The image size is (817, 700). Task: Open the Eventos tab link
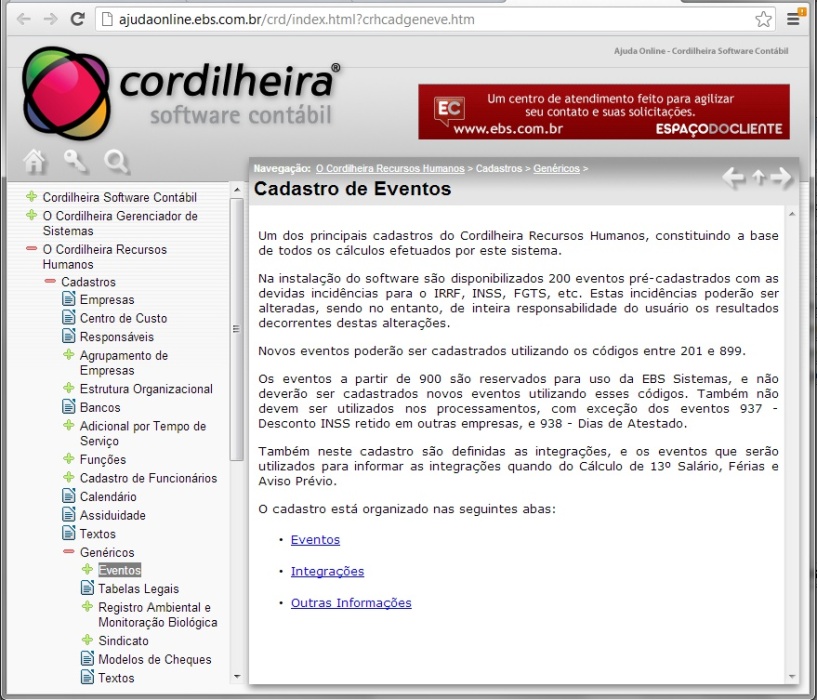315,540
